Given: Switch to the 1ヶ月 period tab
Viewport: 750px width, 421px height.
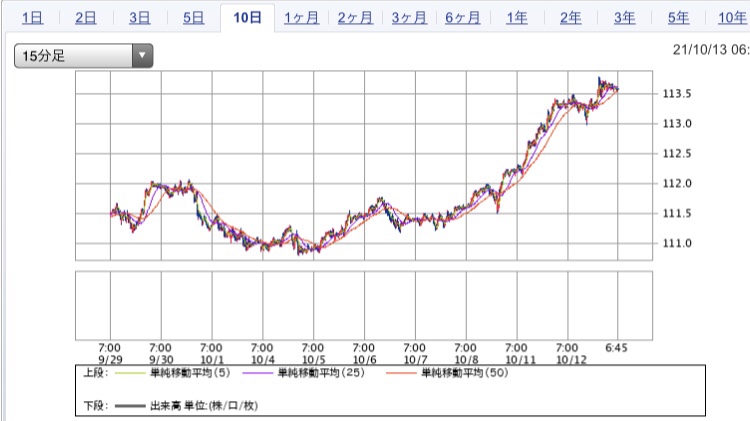Looking at the screenshot, I should click(301, 18).
